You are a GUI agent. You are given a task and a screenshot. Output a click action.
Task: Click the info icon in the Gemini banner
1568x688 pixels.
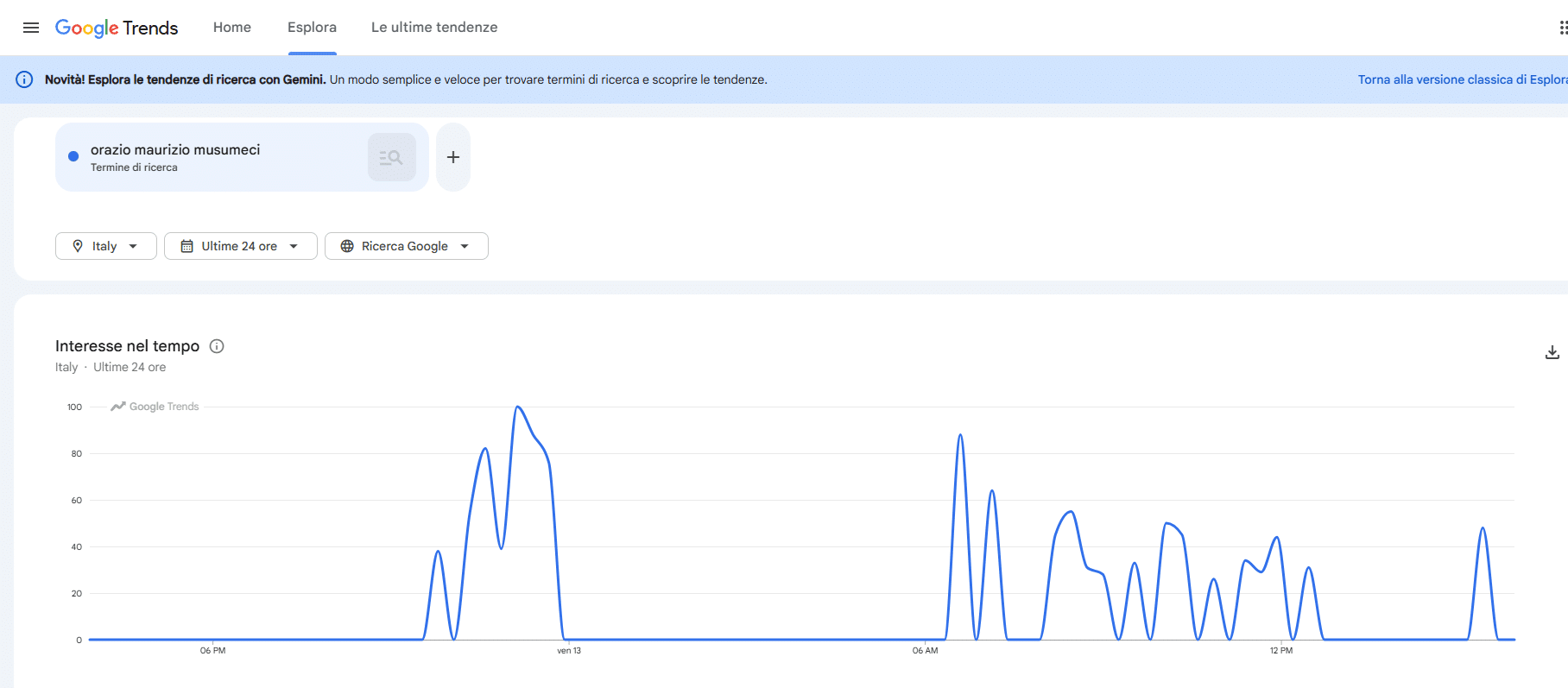[24, 79]
